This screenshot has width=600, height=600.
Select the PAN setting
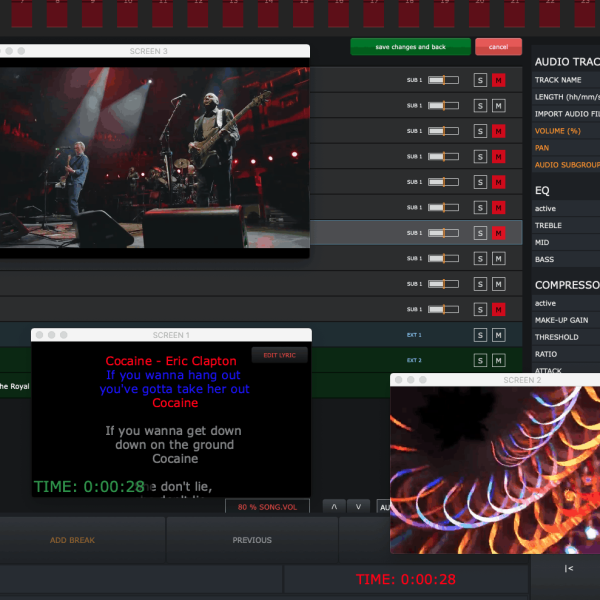tap(566, 148)
